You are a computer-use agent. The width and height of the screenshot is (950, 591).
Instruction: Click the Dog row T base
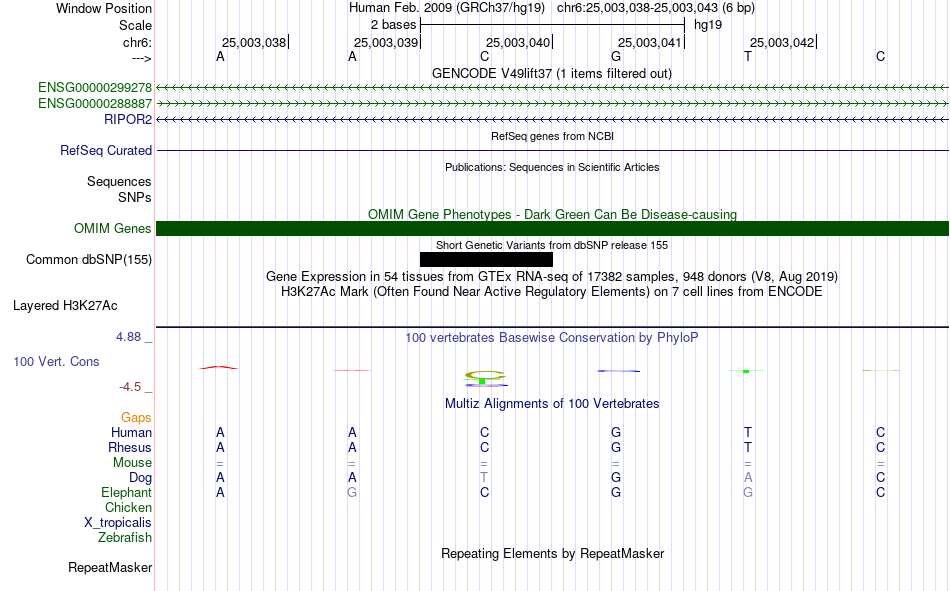484,478
